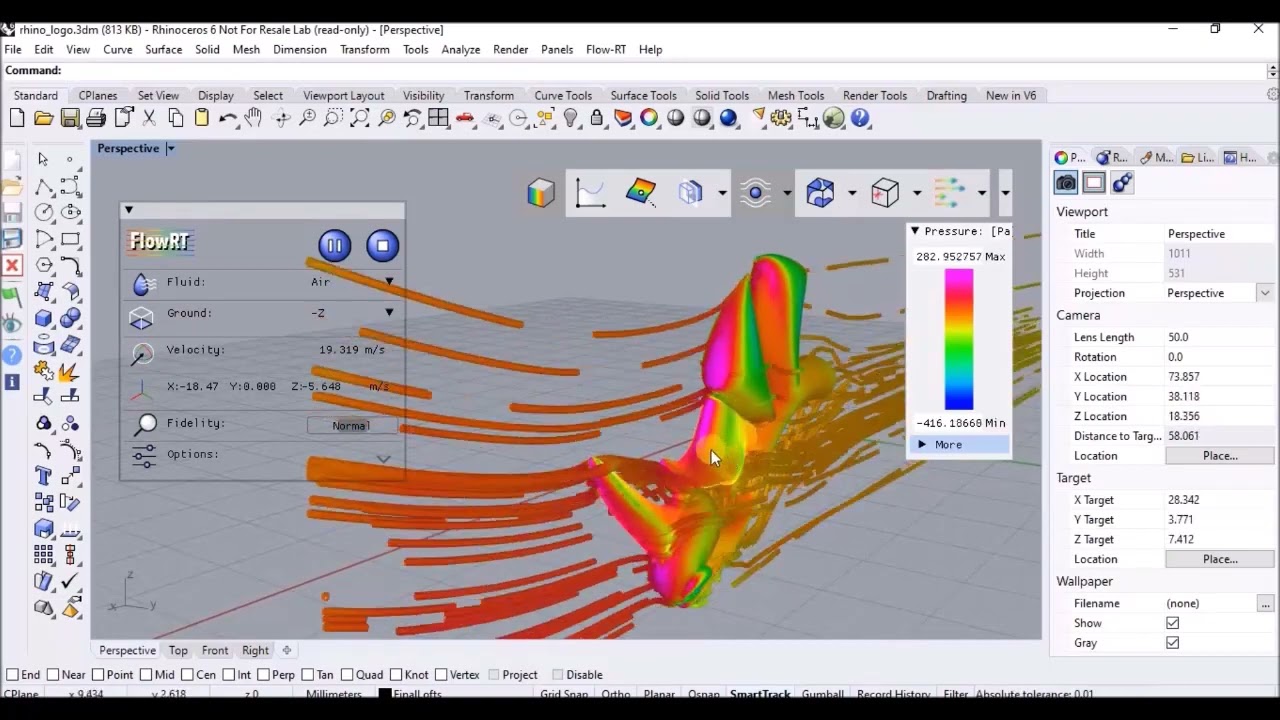Click the padlock Lock objects icon
Screen dimensions: 1280x720
(x=597, y=118)
